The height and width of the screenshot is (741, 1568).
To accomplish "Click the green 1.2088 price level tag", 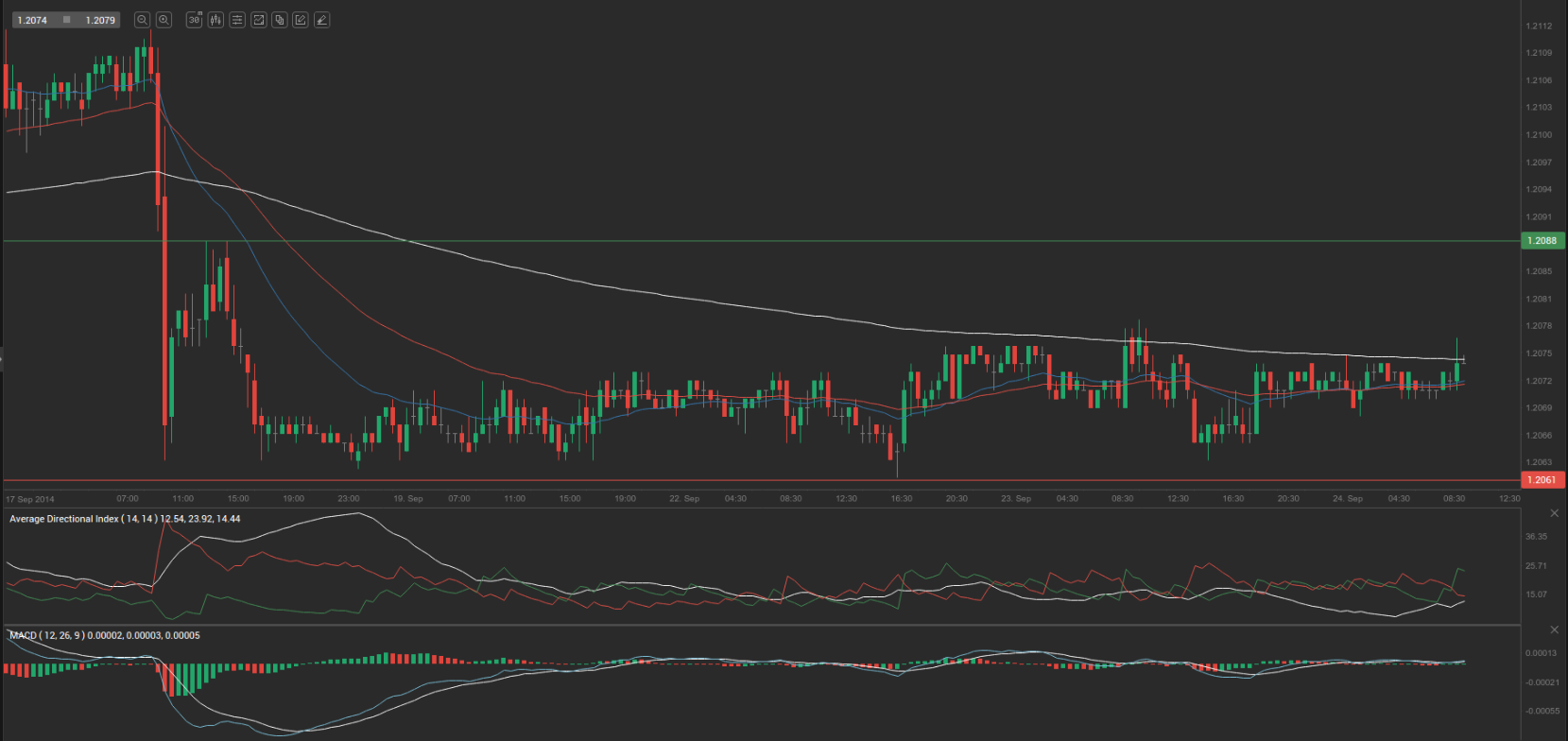I will click(x=1542, y=241).
